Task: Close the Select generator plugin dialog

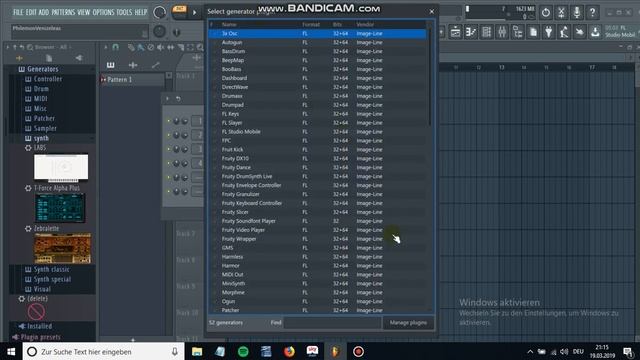Action: (x=431, y=11)
